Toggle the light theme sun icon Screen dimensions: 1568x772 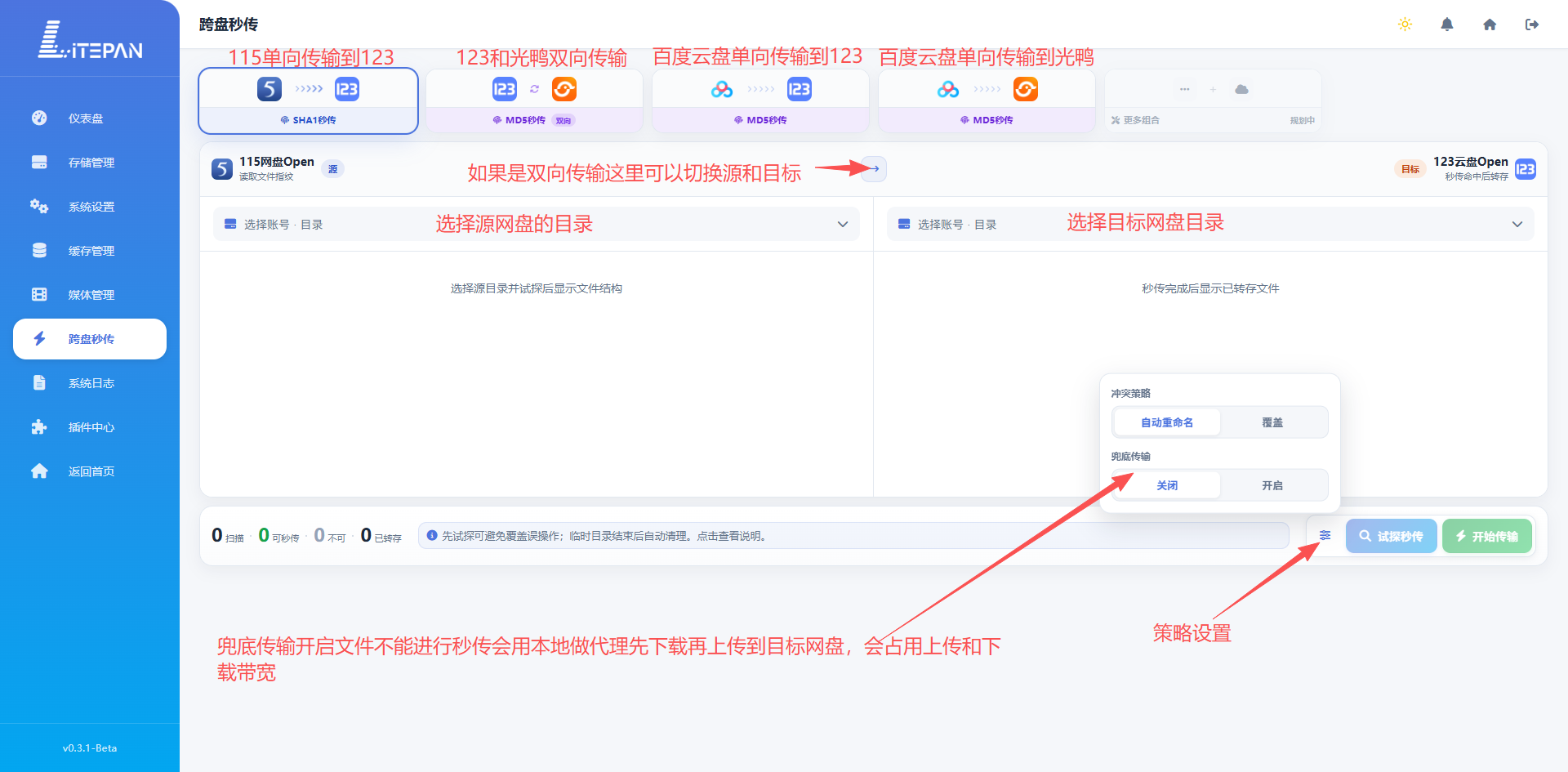[x=1405, y=25]
